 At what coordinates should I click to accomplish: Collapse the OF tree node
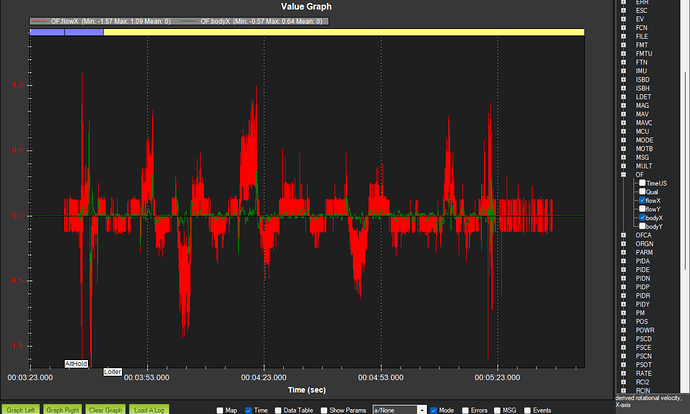point(624,175)
